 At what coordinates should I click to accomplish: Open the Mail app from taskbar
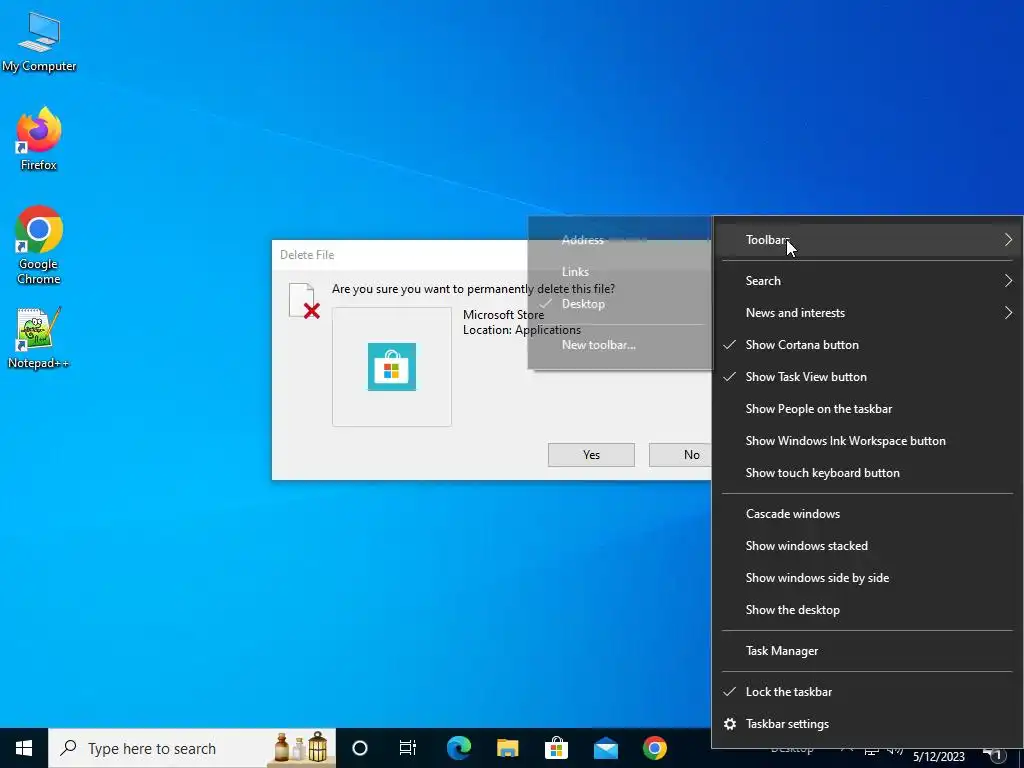pyautogui.click(x=605, y=748)
